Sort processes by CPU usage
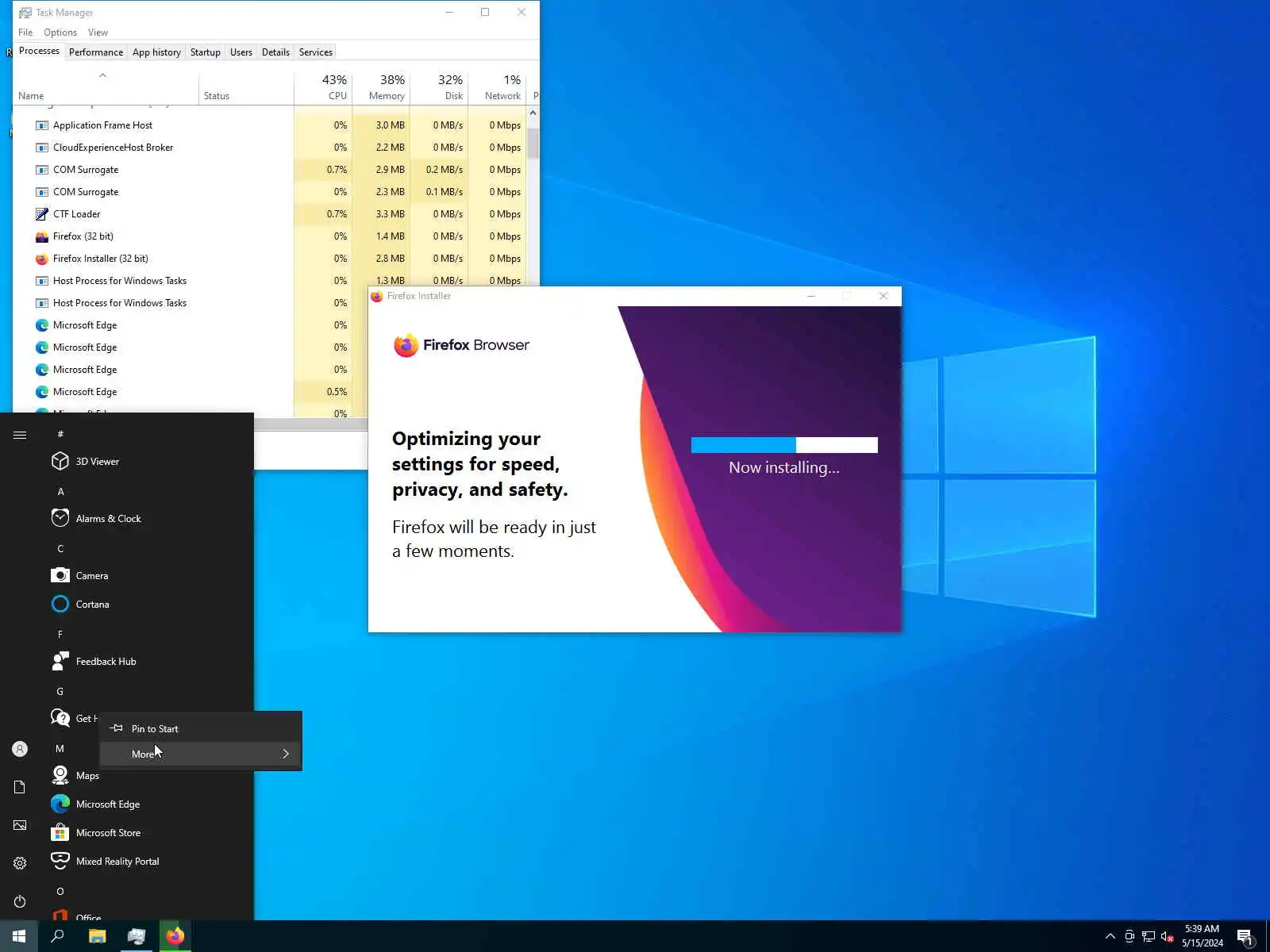 tap(323, 88)
